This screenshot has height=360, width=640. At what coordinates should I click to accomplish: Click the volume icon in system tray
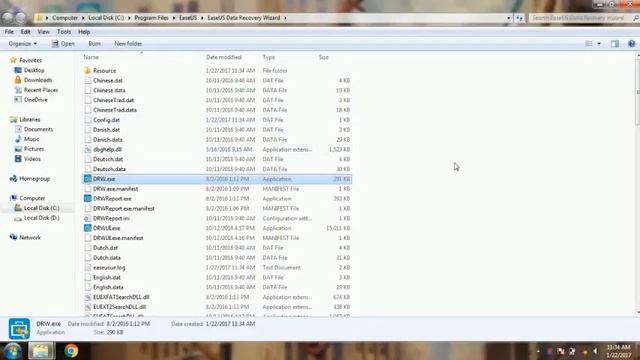coord(595,351)
